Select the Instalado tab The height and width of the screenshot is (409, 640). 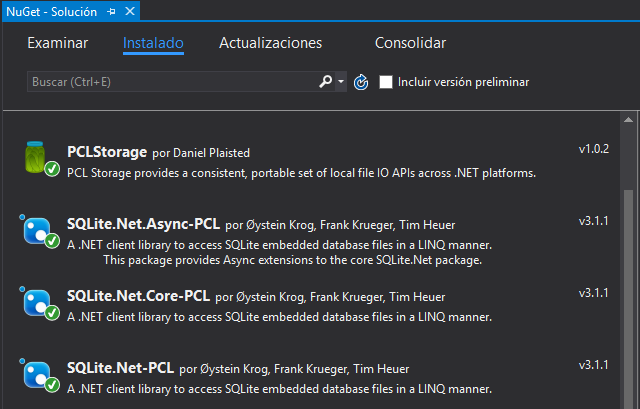tap(153, 43)
